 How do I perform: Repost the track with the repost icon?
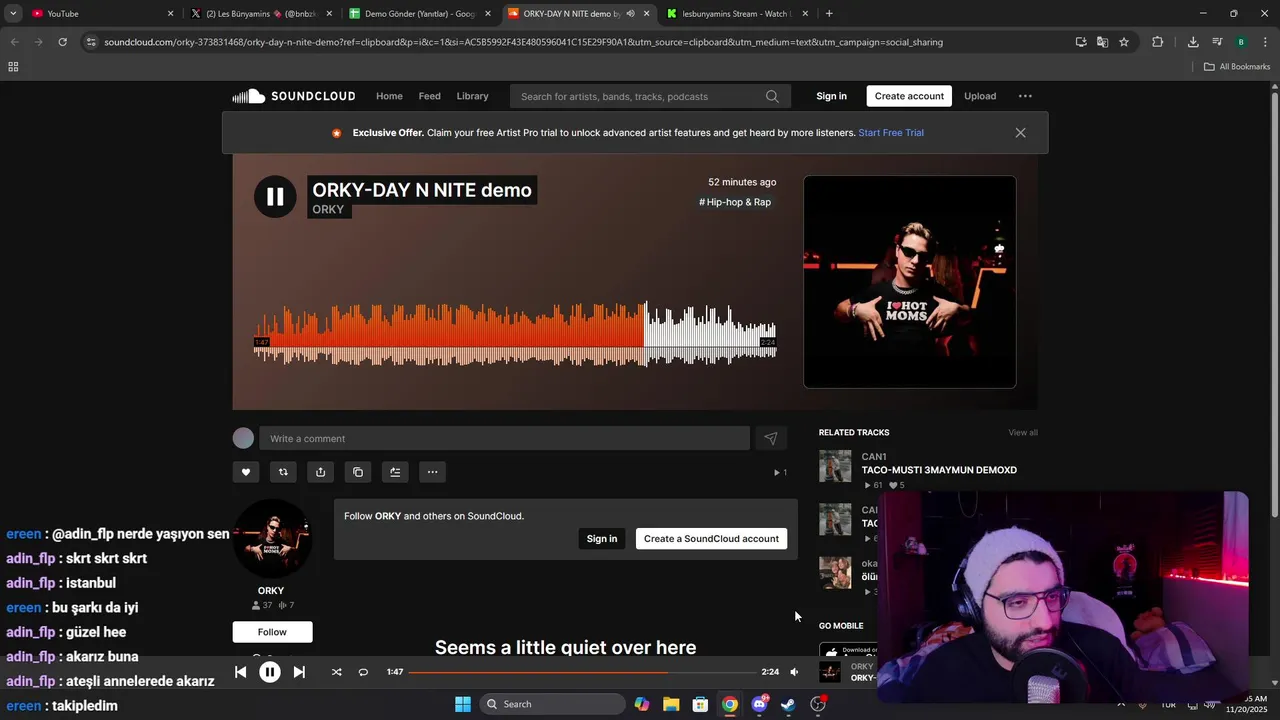283,472
